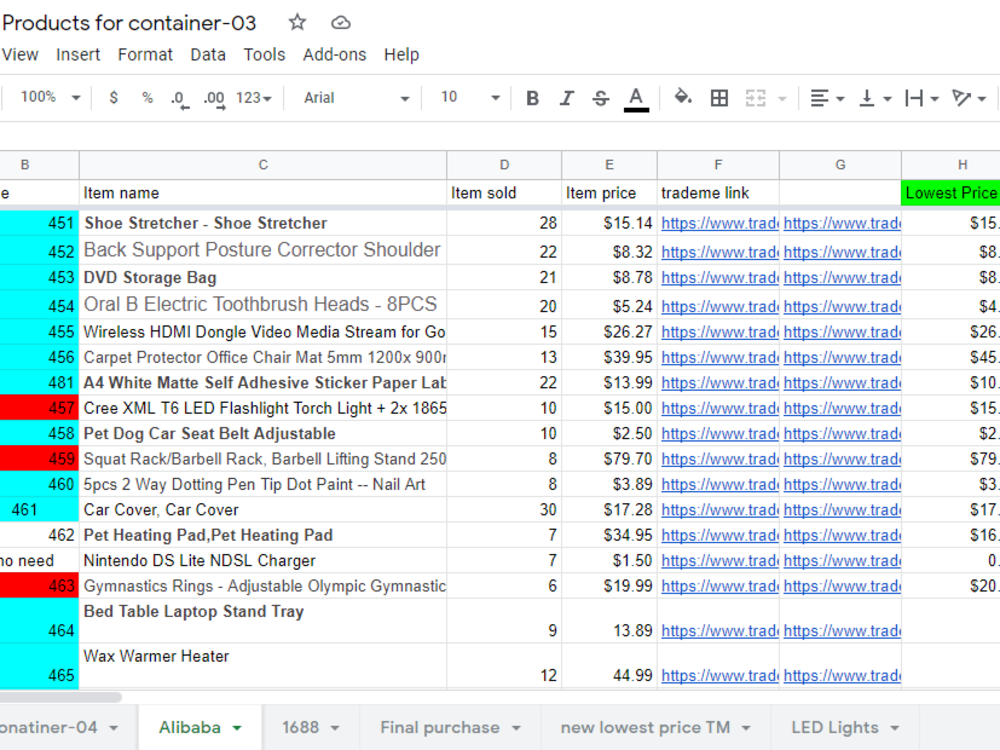Select cell Oral B Electric Toothbrush Heads
The width and height of the screenshot is (1000, 750).
(x=263, y=305)
